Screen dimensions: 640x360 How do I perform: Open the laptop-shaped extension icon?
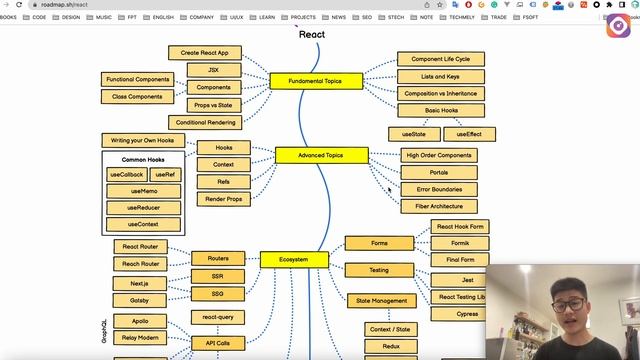point(520,5)
